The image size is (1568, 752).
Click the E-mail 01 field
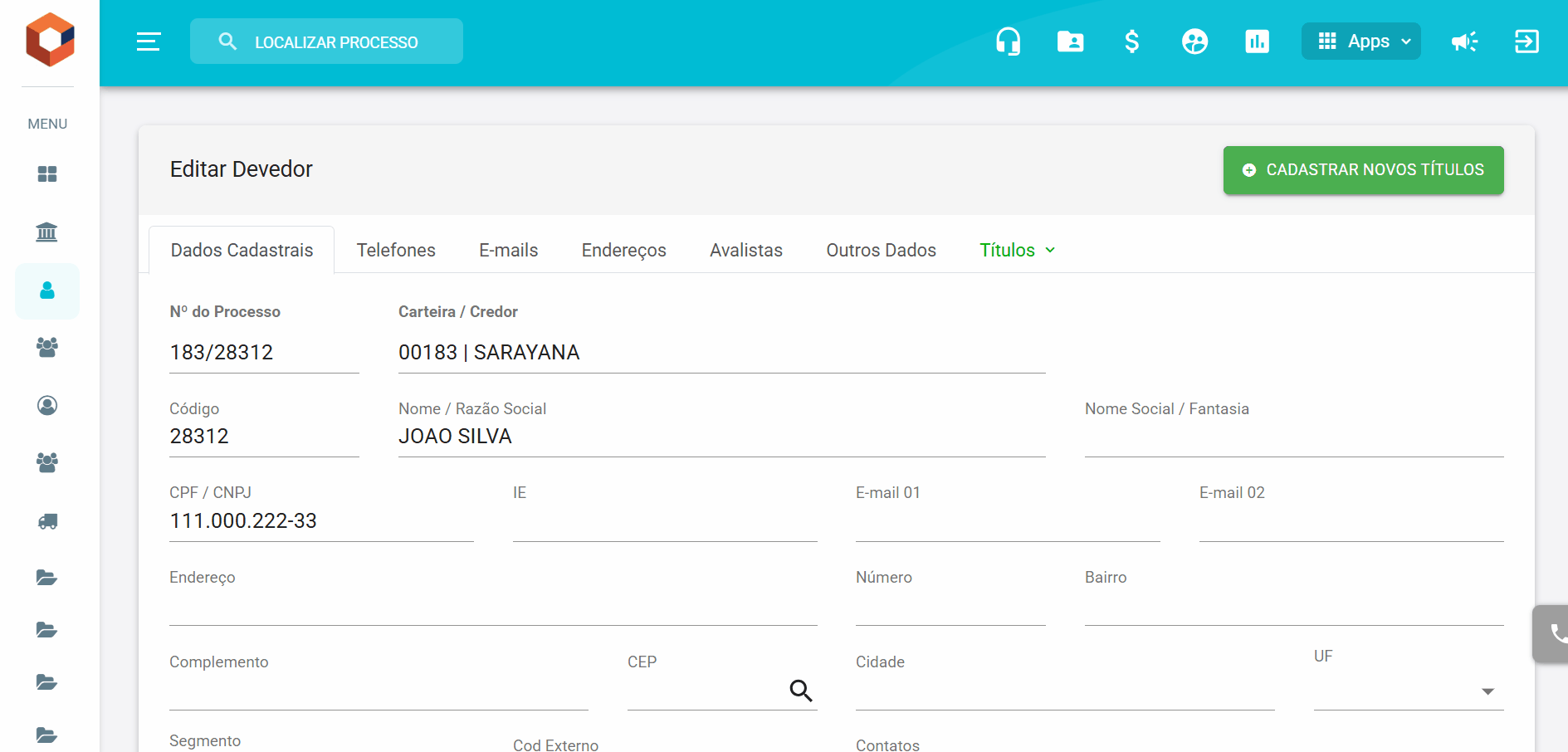click(x=1008, y=521)
